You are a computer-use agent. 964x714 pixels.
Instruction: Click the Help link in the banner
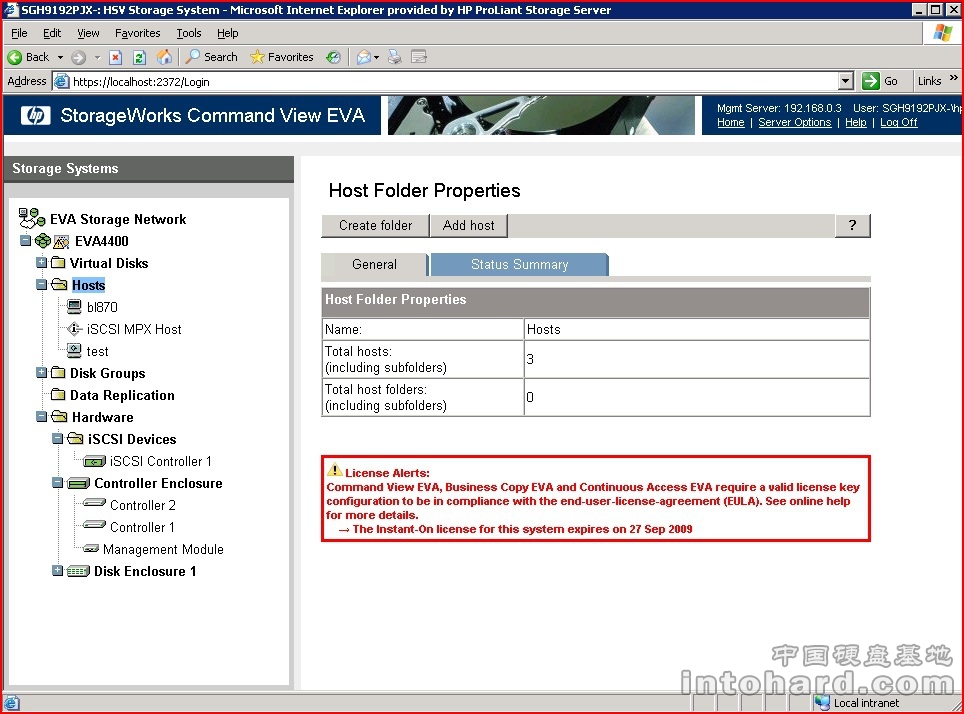(855, 122)
